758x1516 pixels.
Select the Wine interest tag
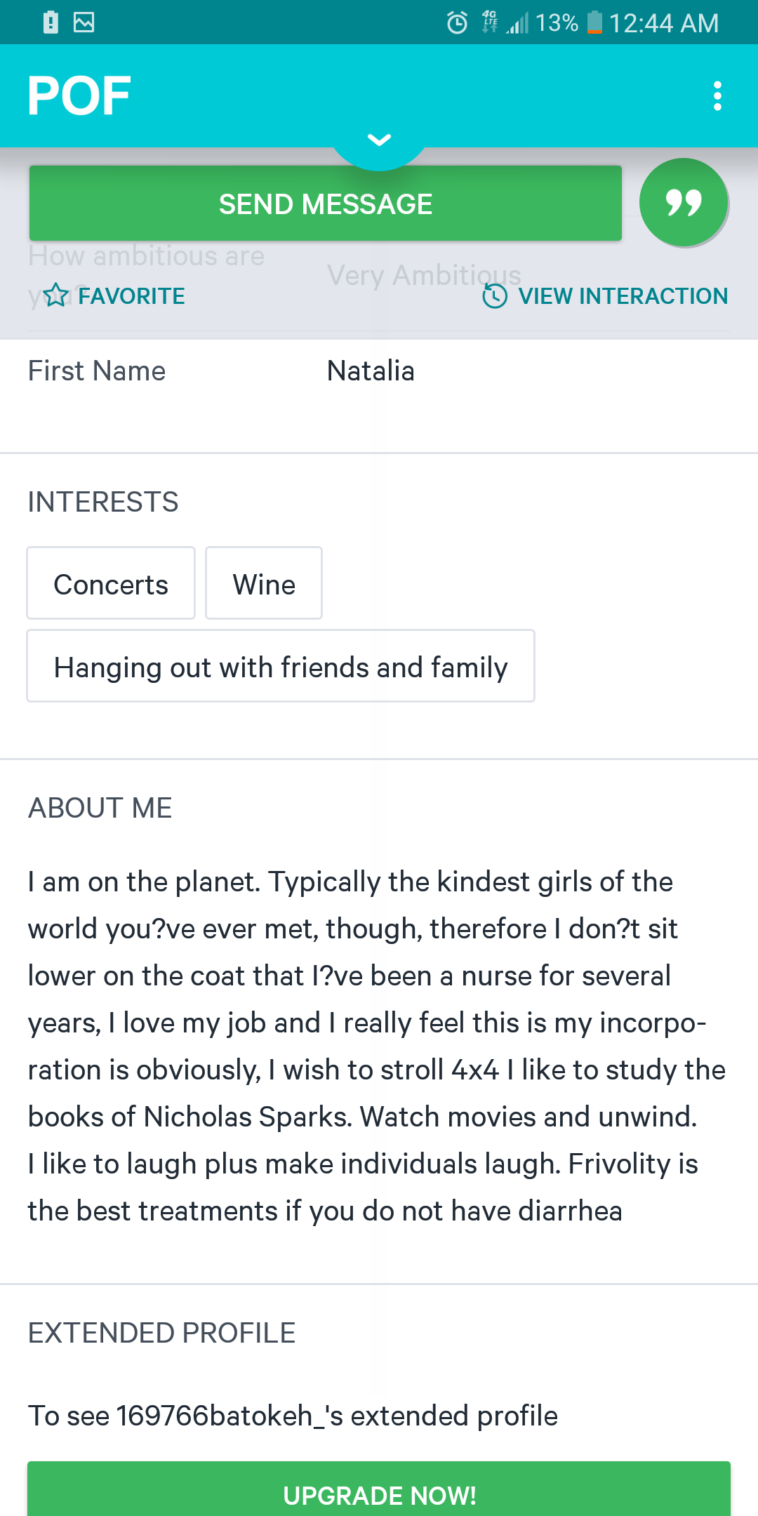pos(264,584)
